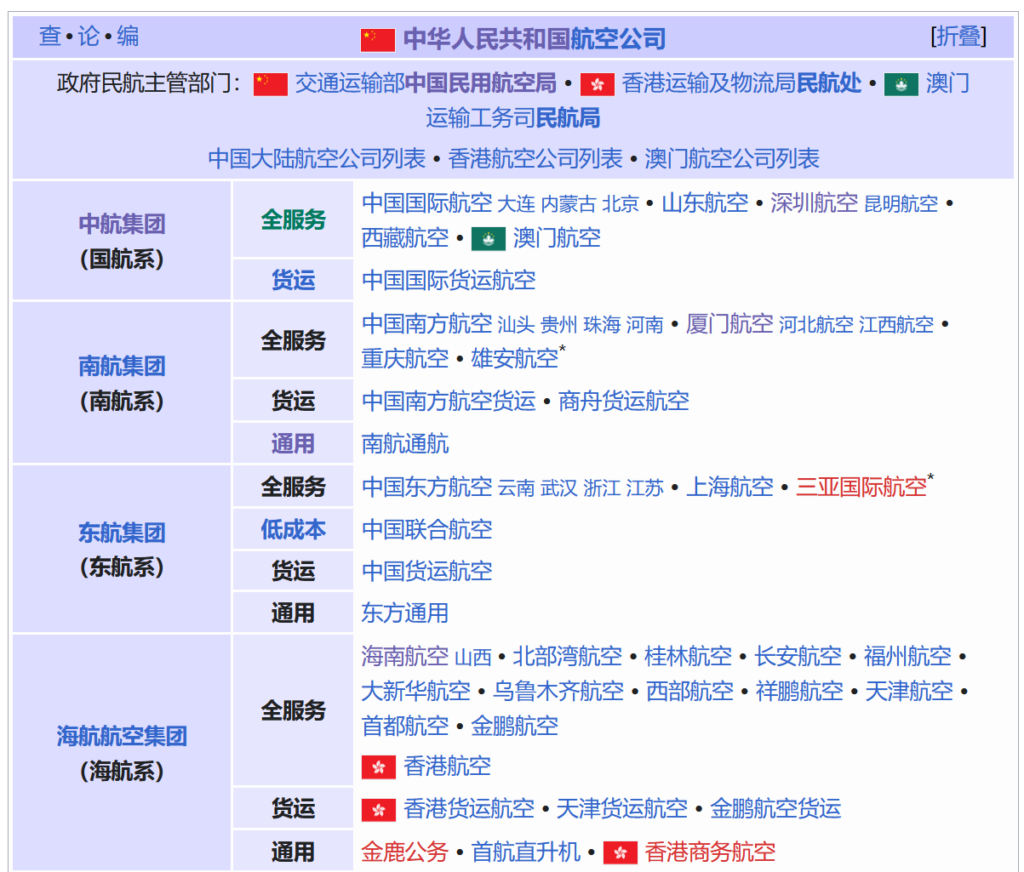Viewport: 1024px width, 872px height.
Task: Open the 昆明航空 link
Action: click(901, 204)
